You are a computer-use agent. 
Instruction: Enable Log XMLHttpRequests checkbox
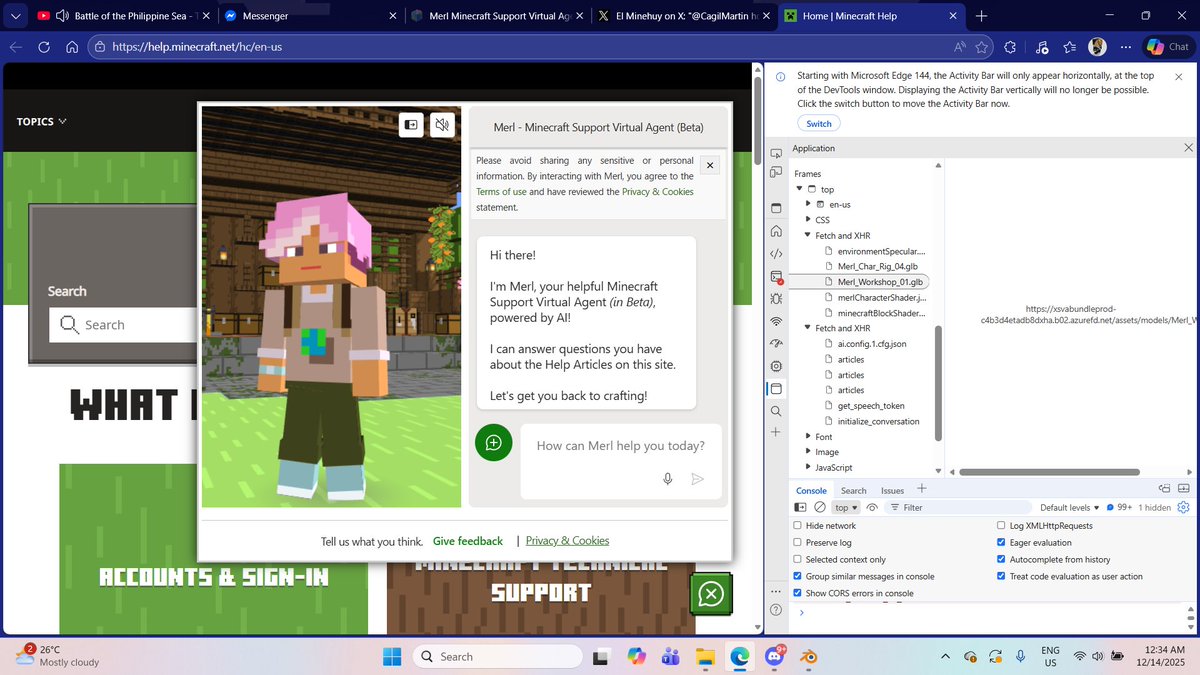1001,526
